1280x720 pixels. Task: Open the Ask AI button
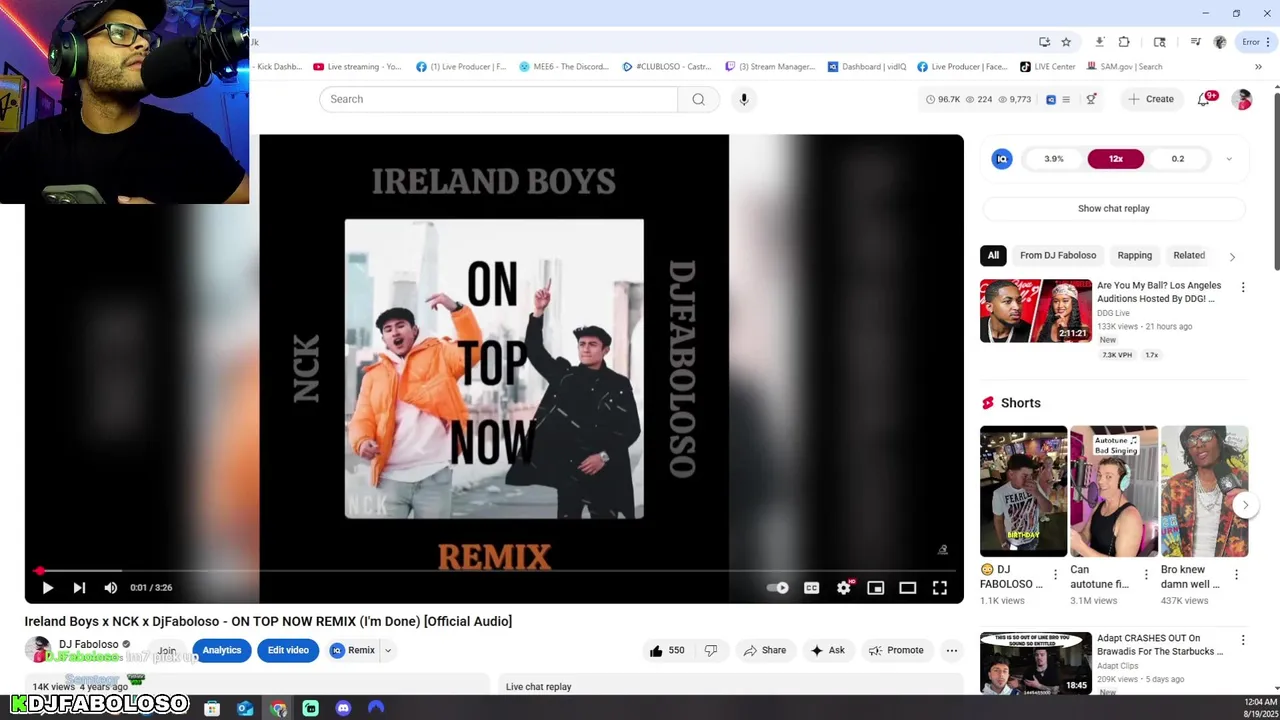828,650
